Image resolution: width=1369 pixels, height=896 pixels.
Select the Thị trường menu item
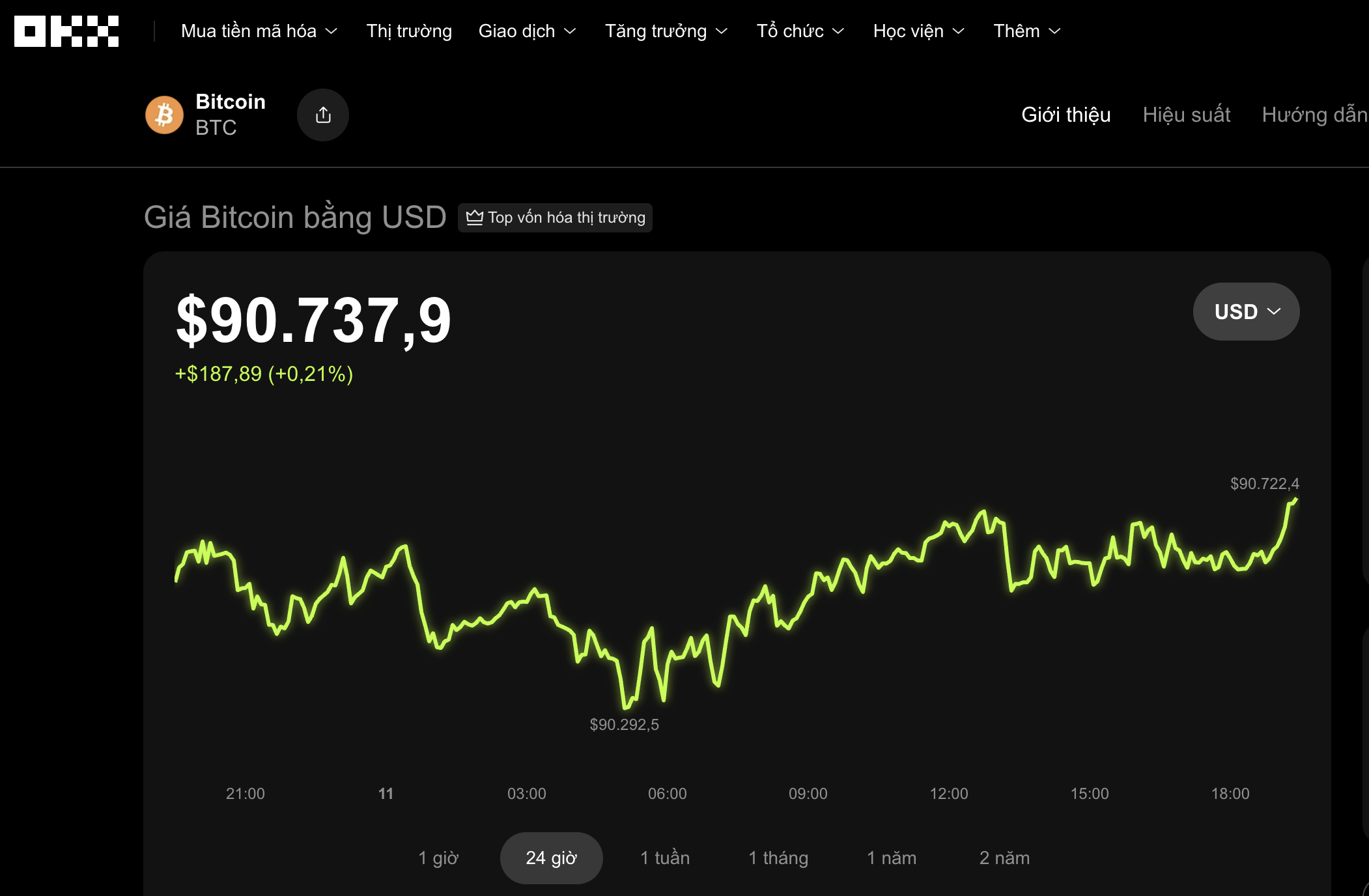click(x=408, y=31)
